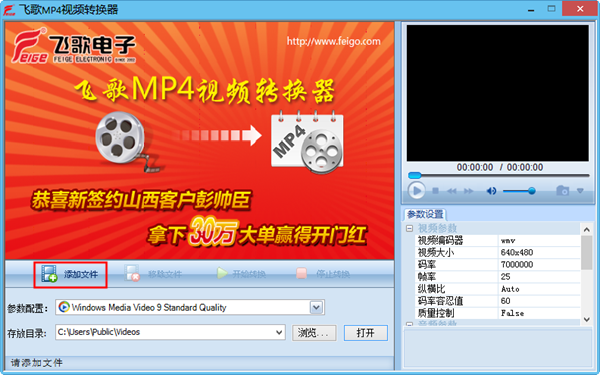600x375 pixels.
Task: Fast-forward the preview video
Action: click(x=468, y=191)
